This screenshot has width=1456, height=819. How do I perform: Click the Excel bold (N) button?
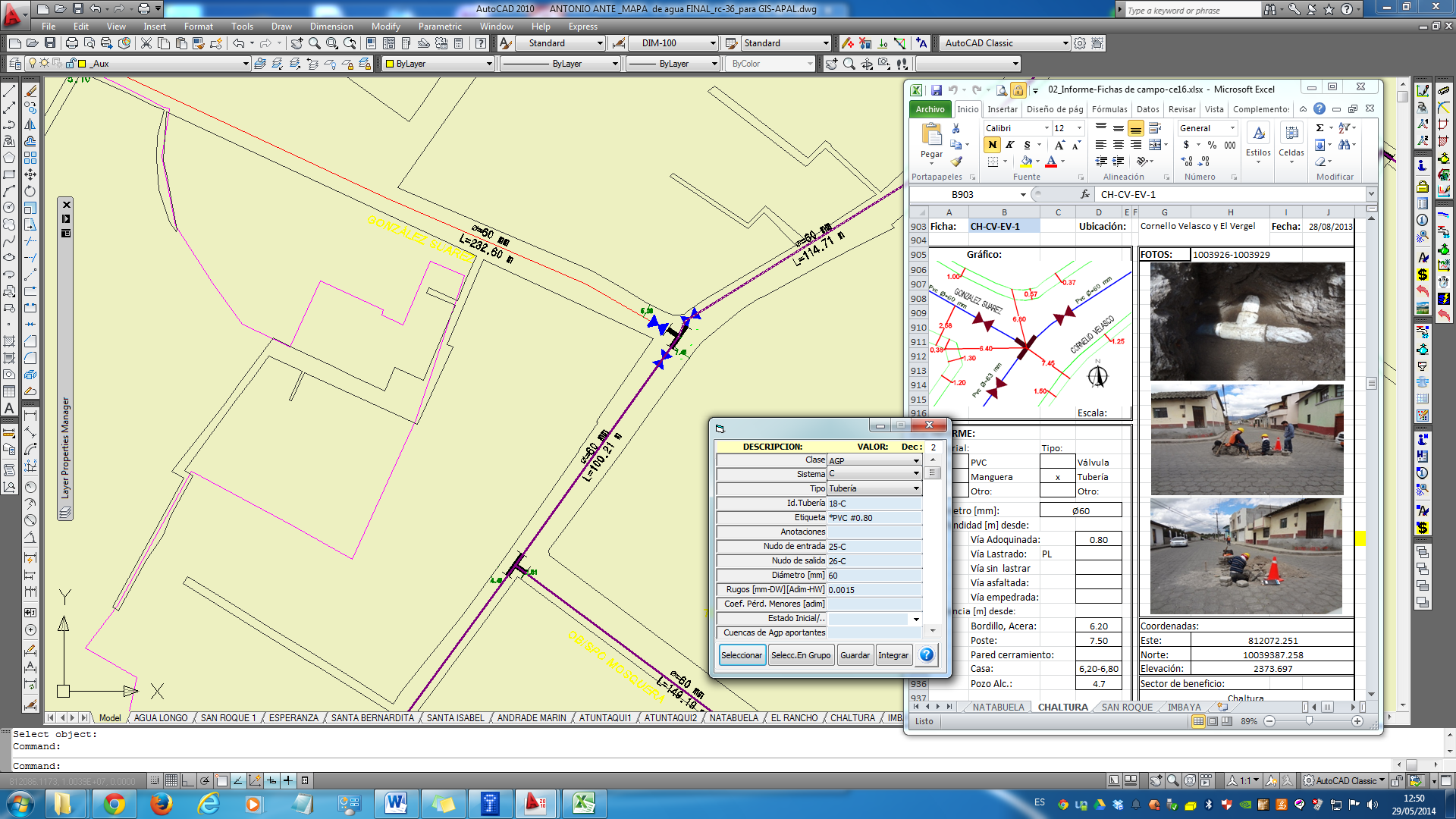coord(992,145)
